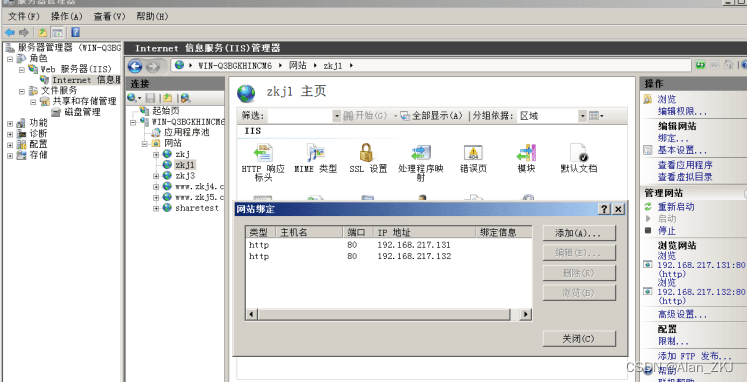Click the IP 地址 column header
This screenshot has height=383, width=748.
pyautogui.click(x=425, y=232)
